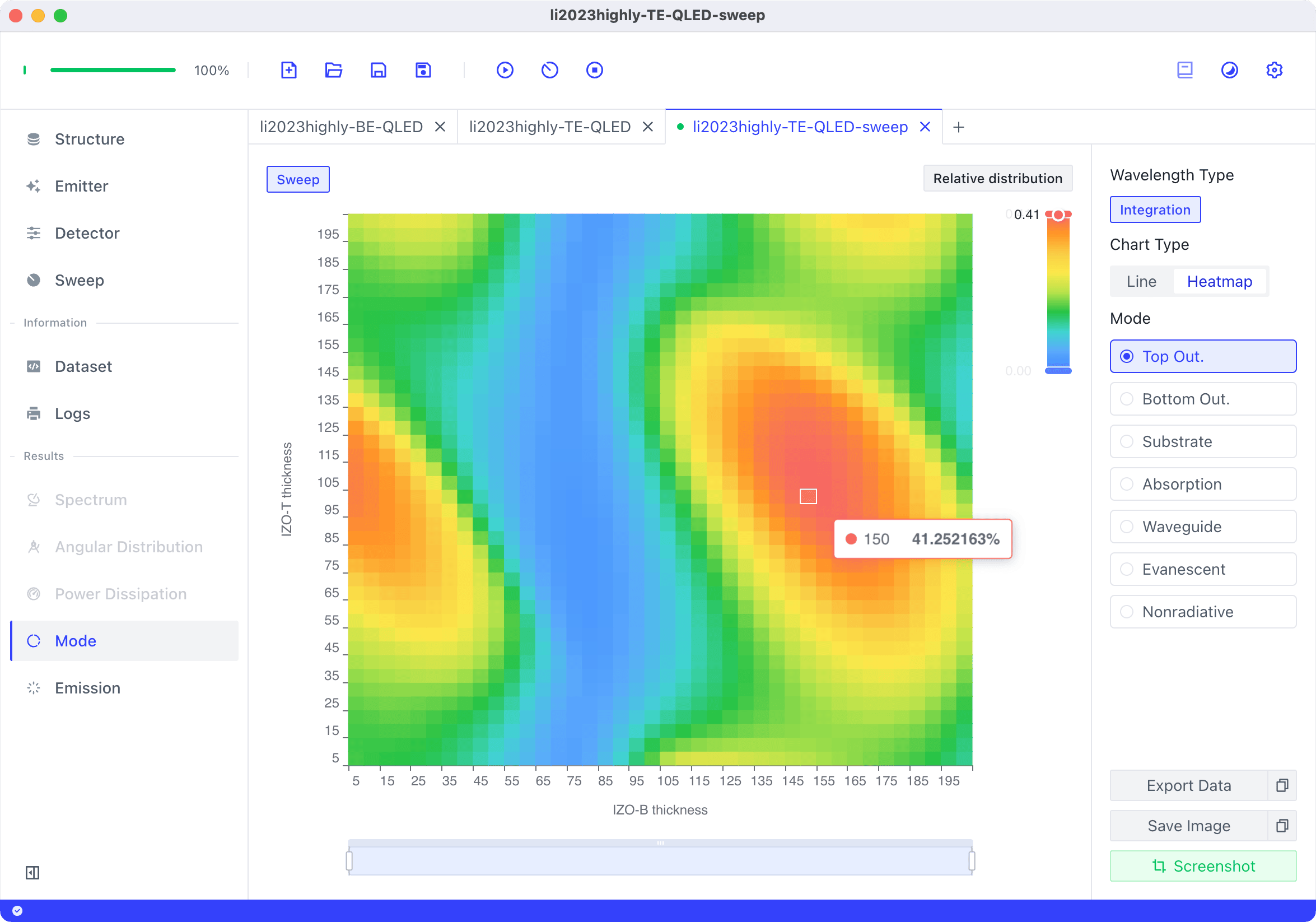This screenshot has height=922, width=1316.
Task: Click the green zoom progress bar
Action: (x=113, y=70)
